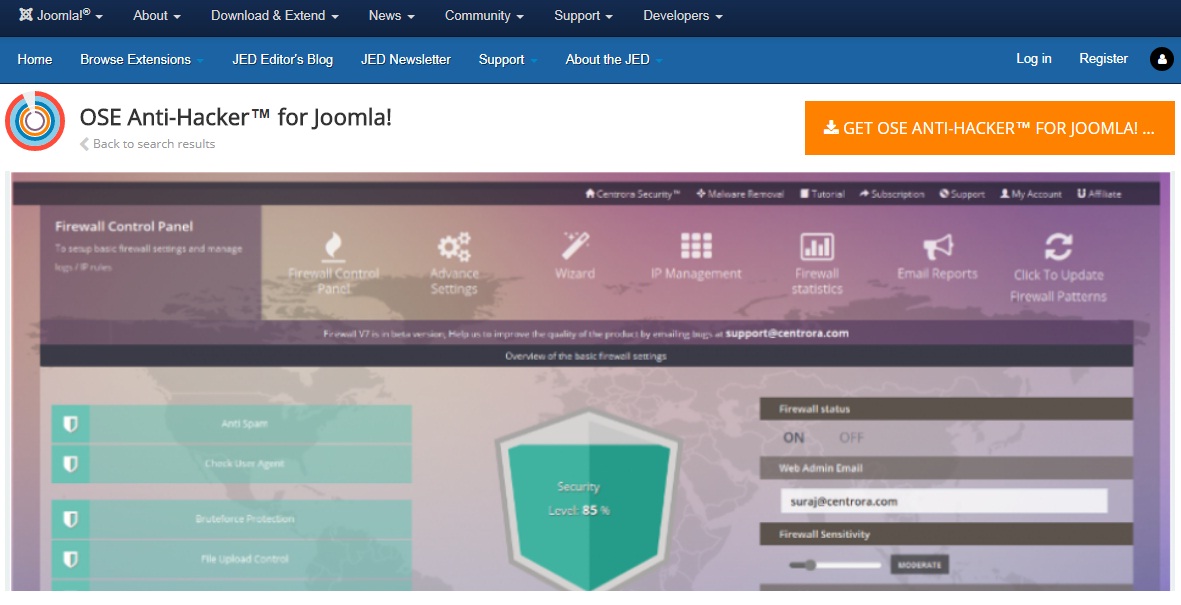
Task: Expand the About top menu
Action: [157, 16]
